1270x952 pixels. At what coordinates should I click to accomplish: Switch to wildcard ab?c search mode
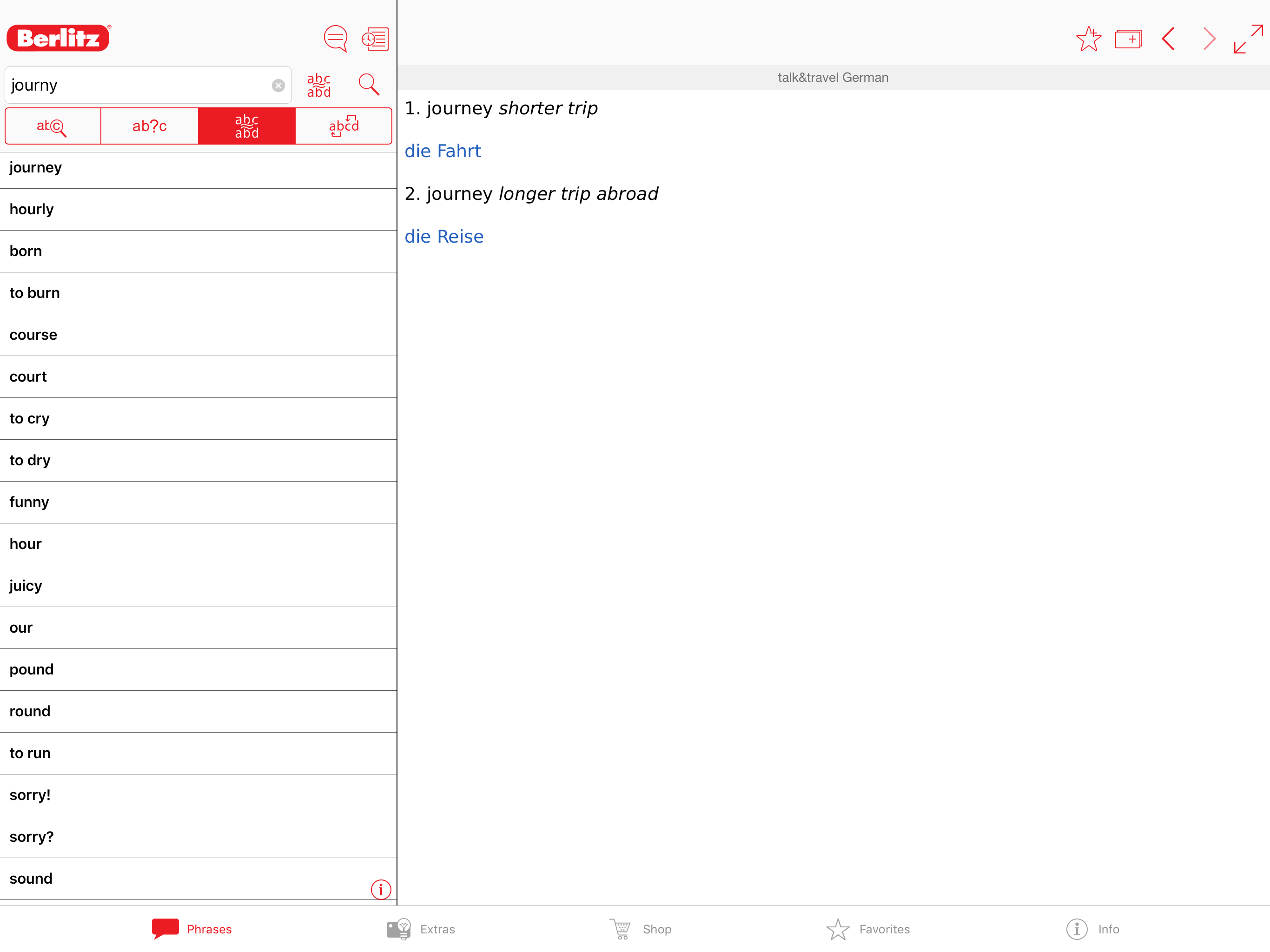click(149, 126)
